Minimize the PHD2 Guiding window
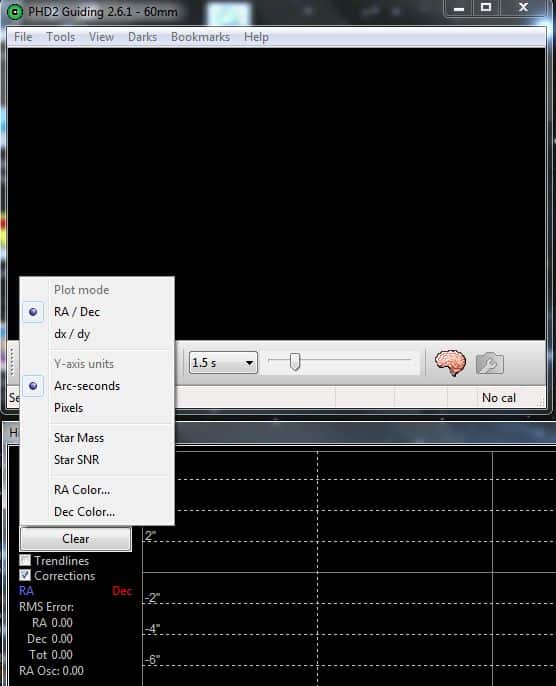556x686 pixels. click(458, 8)
